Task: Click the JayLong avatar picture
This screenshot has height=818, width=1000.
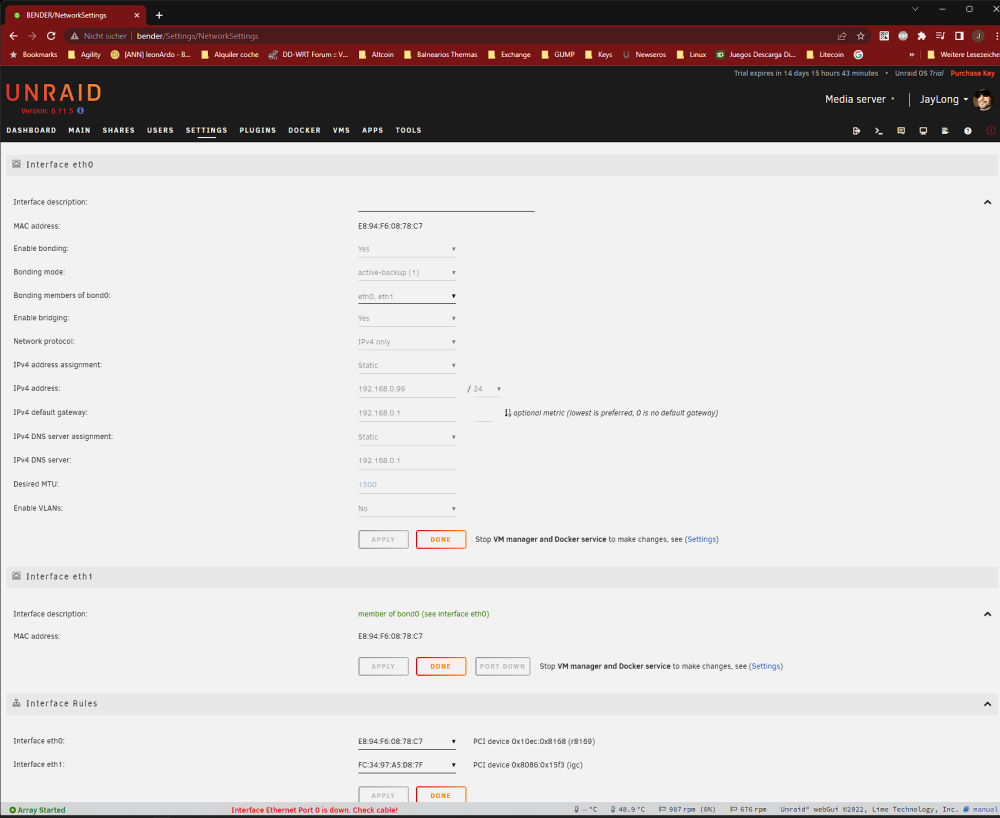Action: coord(983,99)
